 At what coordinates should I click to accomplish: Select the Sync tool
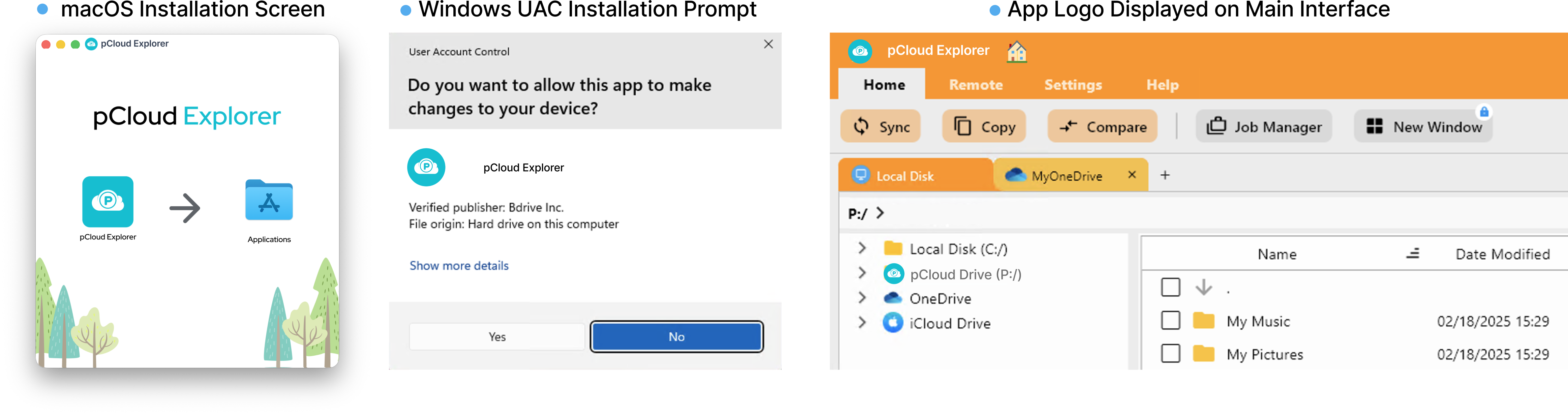coord(880,126)
